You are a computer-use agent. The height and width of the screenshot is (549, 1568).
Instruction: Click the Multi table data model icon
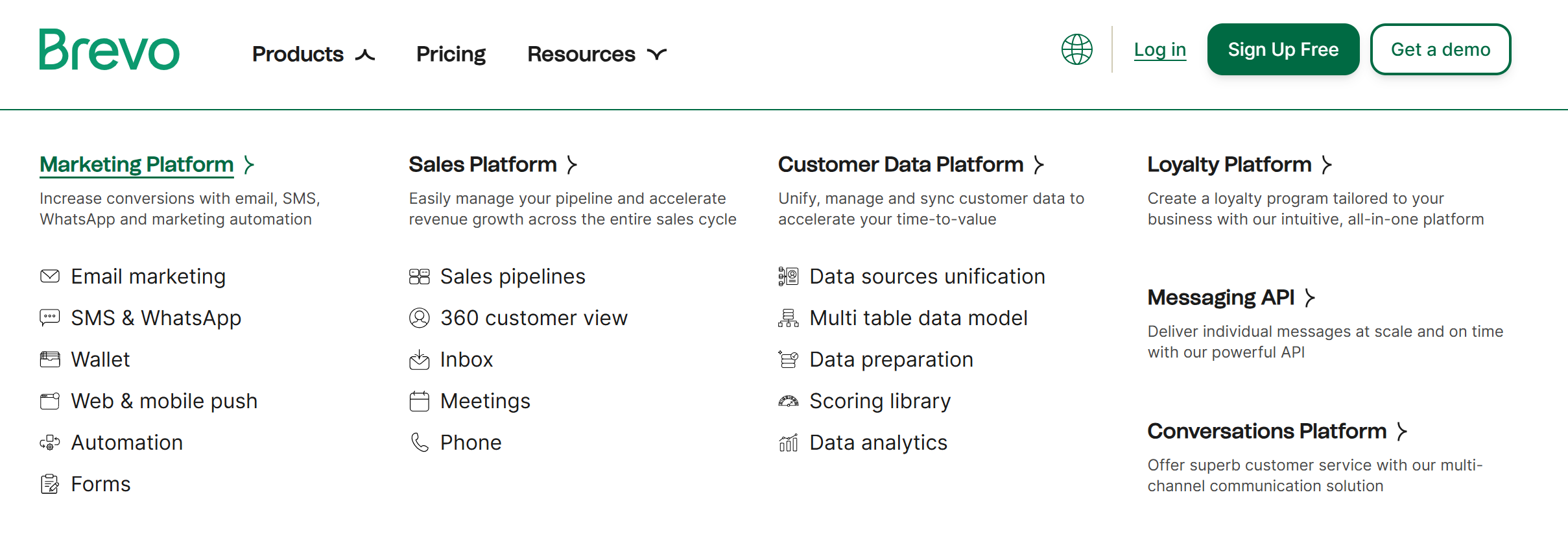[789, 318]
